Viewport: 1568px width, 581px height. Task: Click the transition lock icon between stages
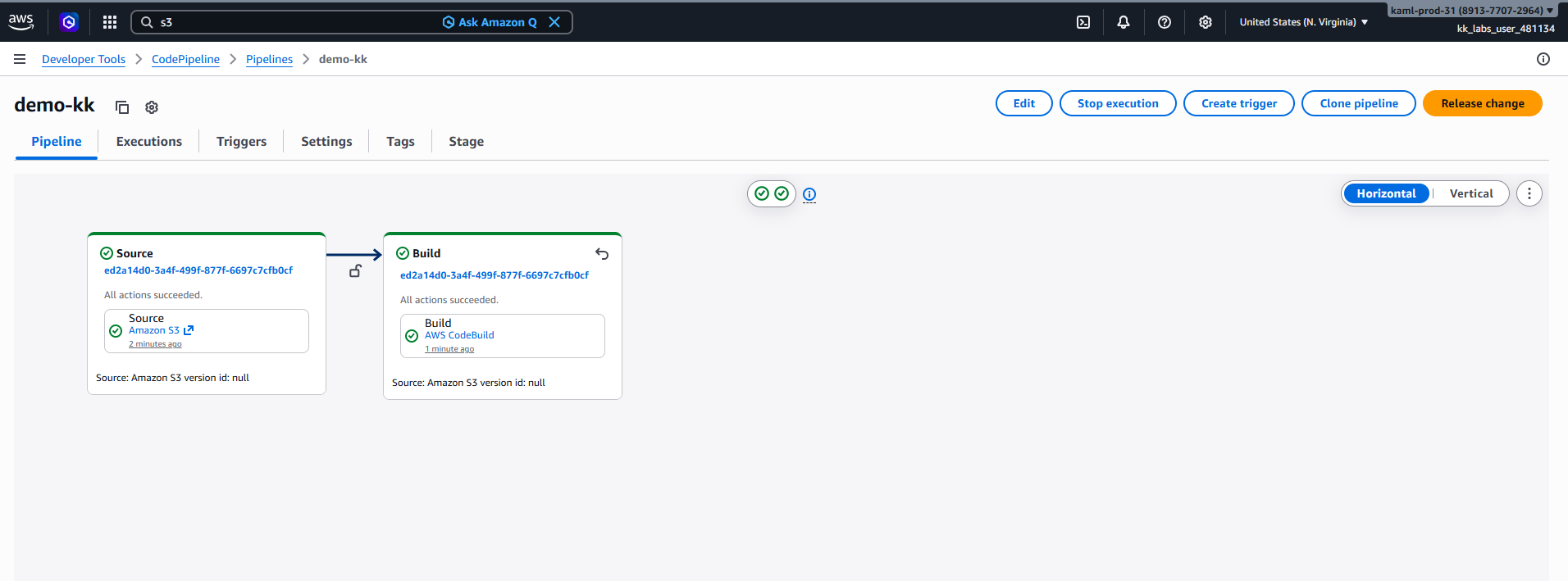click(x=355, y=270)
